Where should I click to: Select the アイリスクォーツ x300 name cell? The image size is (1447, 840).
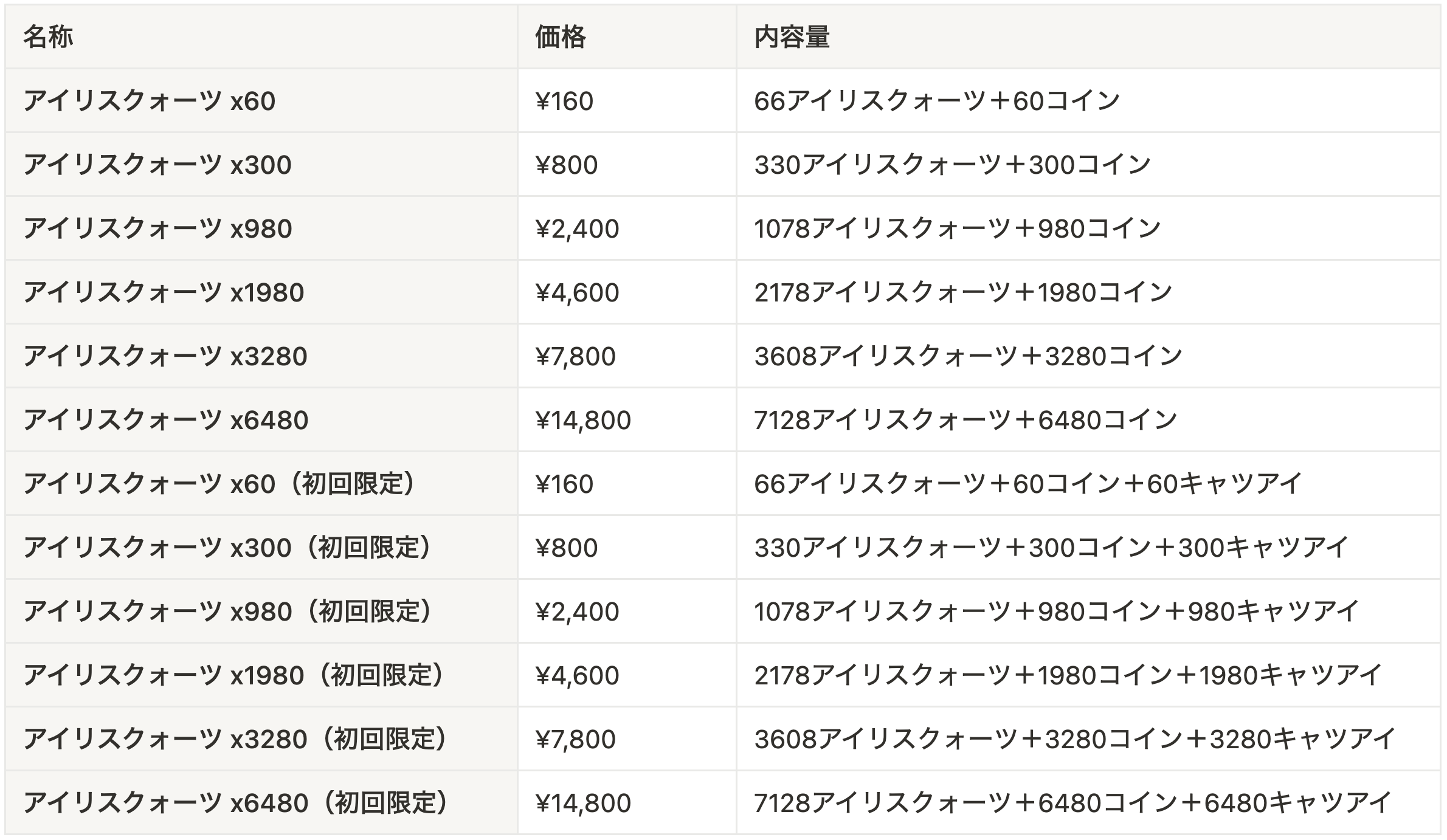[x=157, y=165]
